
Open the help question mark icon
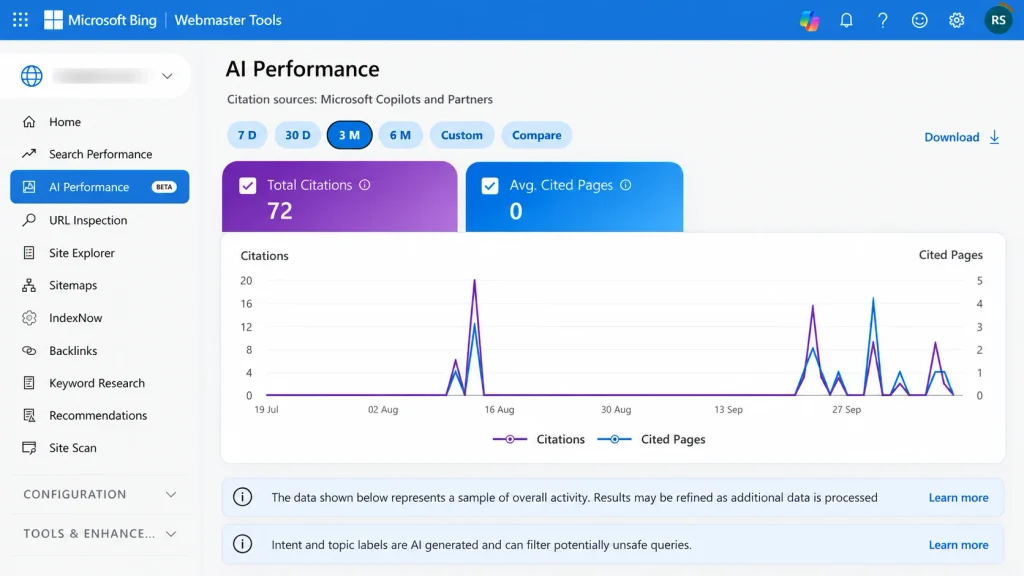[x=882, y=20]
